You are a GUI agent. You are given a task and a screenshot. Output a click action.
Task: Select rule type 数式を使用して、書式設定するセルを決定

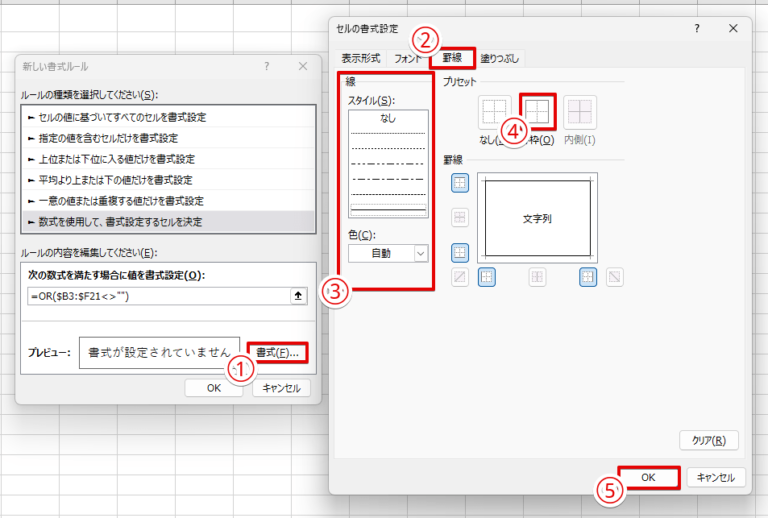[x=167, y=221]
